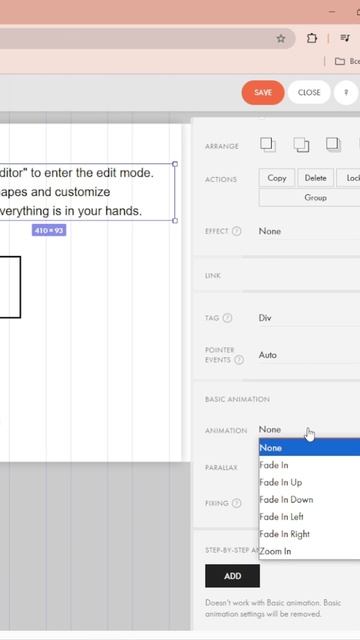Select Fade In Down animation option
This screenshot has height=640, width=360.
tap(309, 499)
